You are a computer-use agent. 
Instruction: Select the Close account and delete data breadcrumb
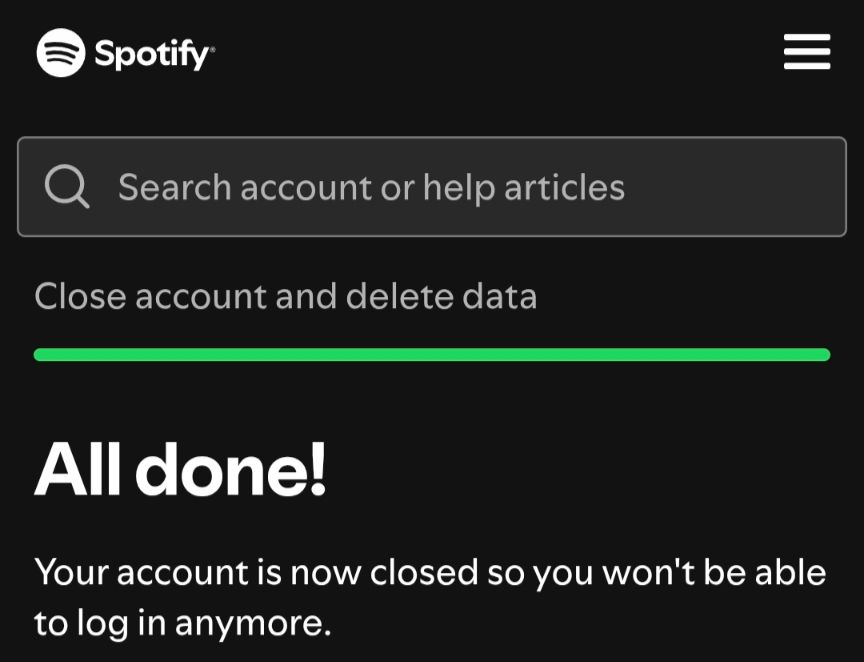[x=286, y=296]
